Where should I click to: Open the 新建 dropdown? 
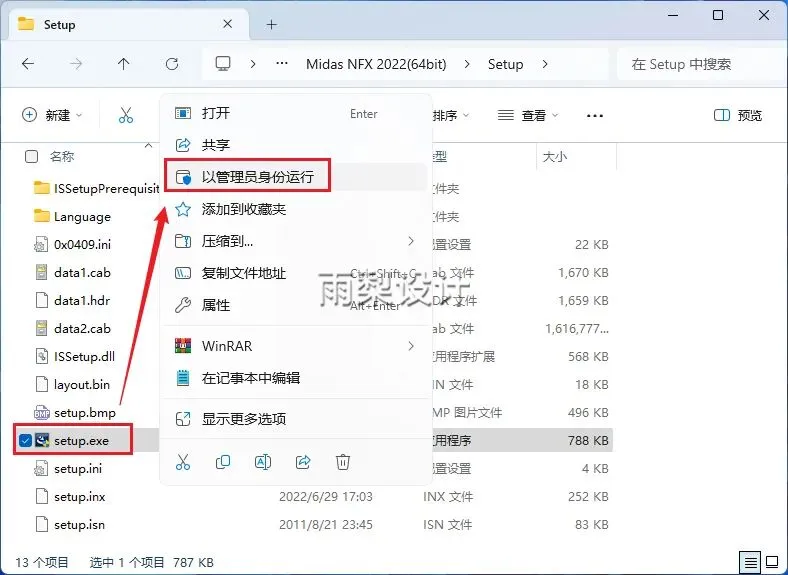(x=52, y=115)
